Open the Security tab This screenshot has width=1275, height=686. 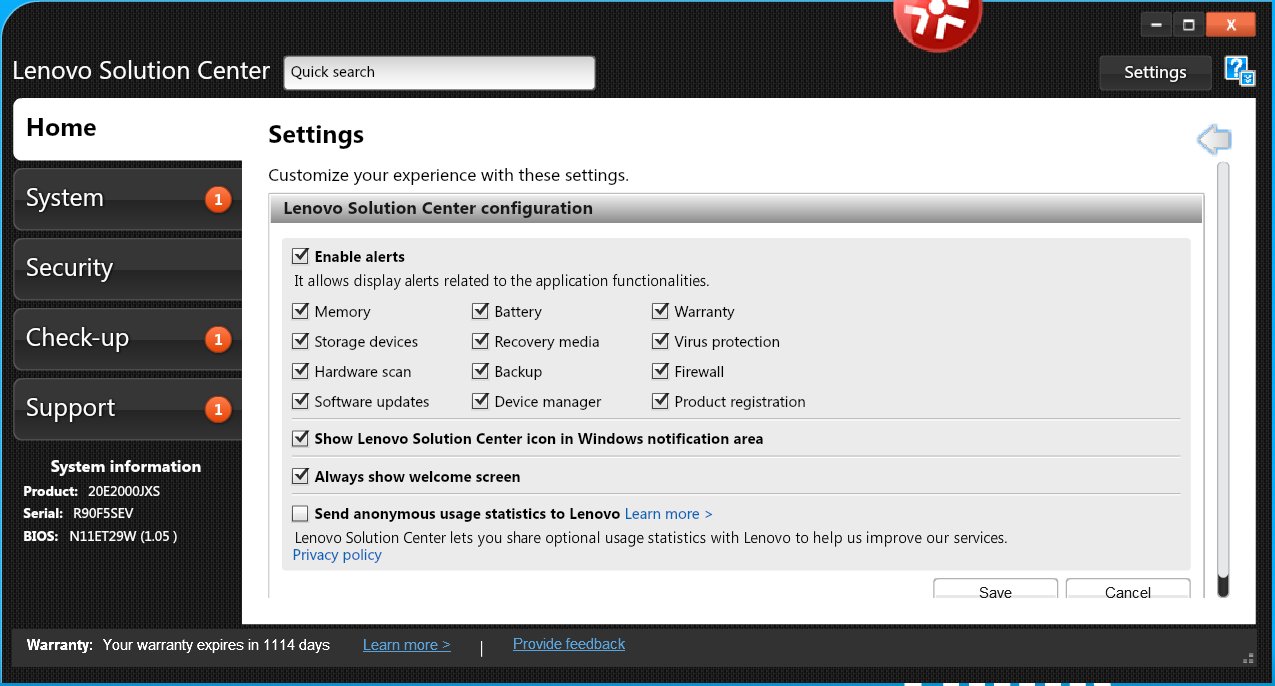(x=128, y=269)
